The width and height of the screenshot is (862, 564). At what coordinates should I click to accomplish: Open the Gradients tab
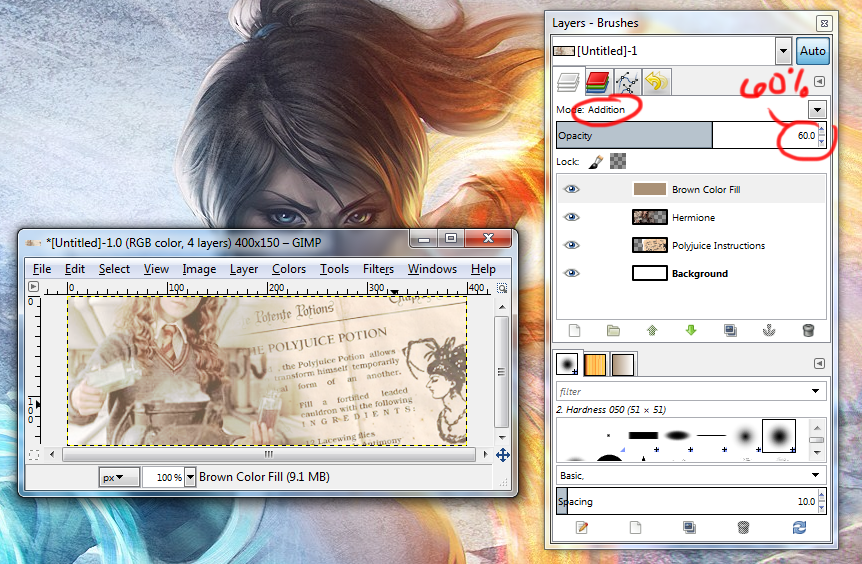click(622, 364)
